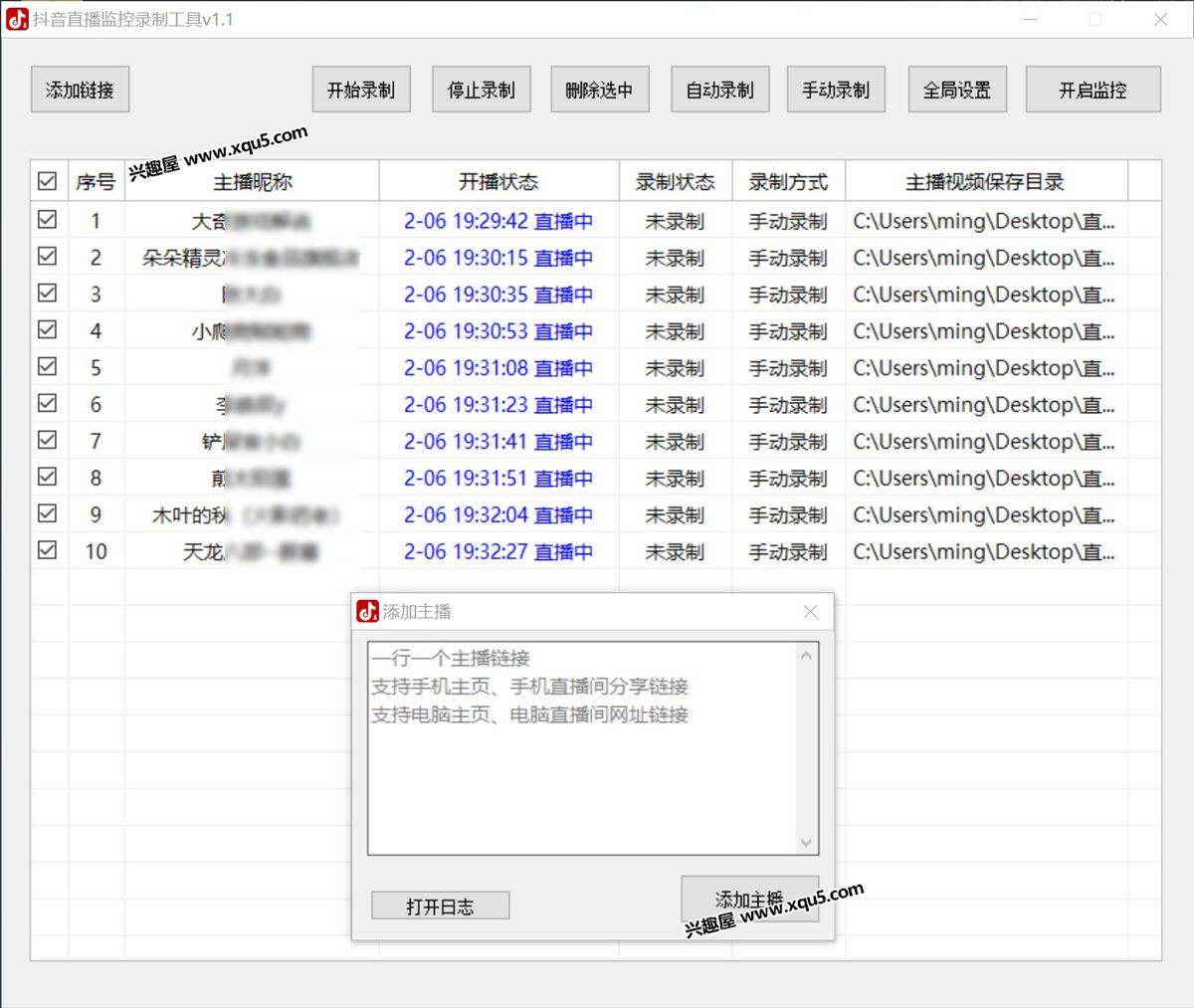Click the save directory path in row 3
Screen dimensions: 1194x1008
point(984,295)
